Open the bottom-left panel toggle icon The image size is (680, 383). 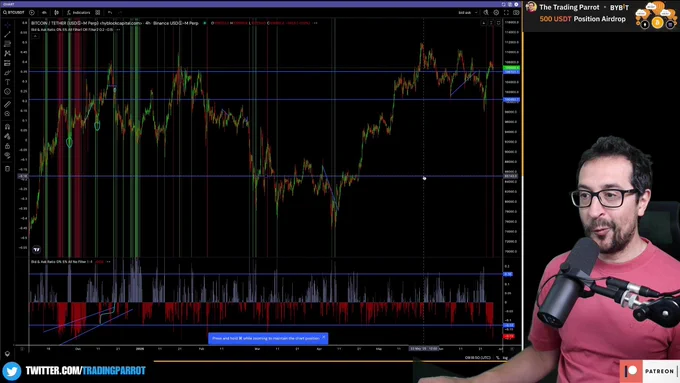click(7, 354)
